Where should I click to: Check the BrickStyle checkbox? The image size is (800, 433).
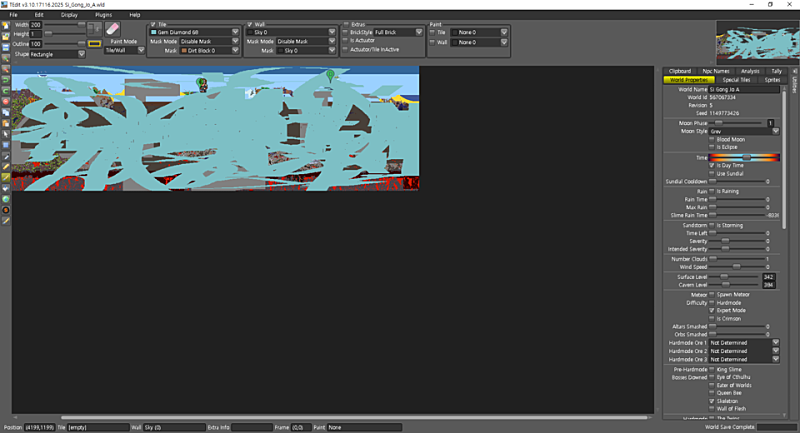(x=345, y=32)
